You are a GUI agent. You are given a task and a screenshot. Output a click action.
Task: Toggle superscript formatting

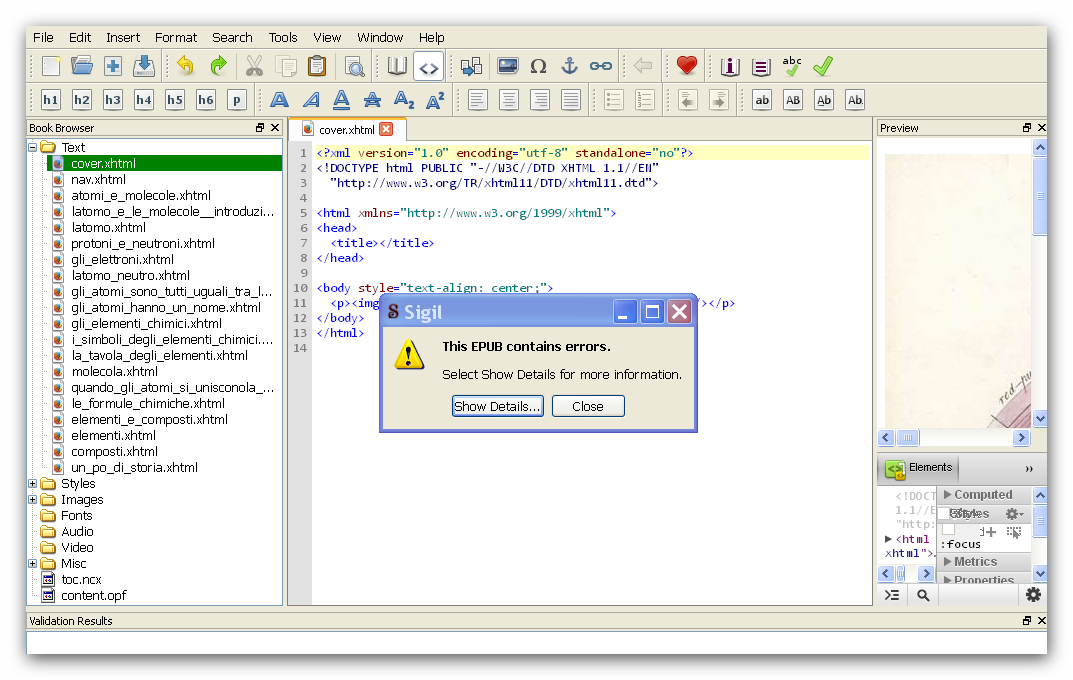435,100
